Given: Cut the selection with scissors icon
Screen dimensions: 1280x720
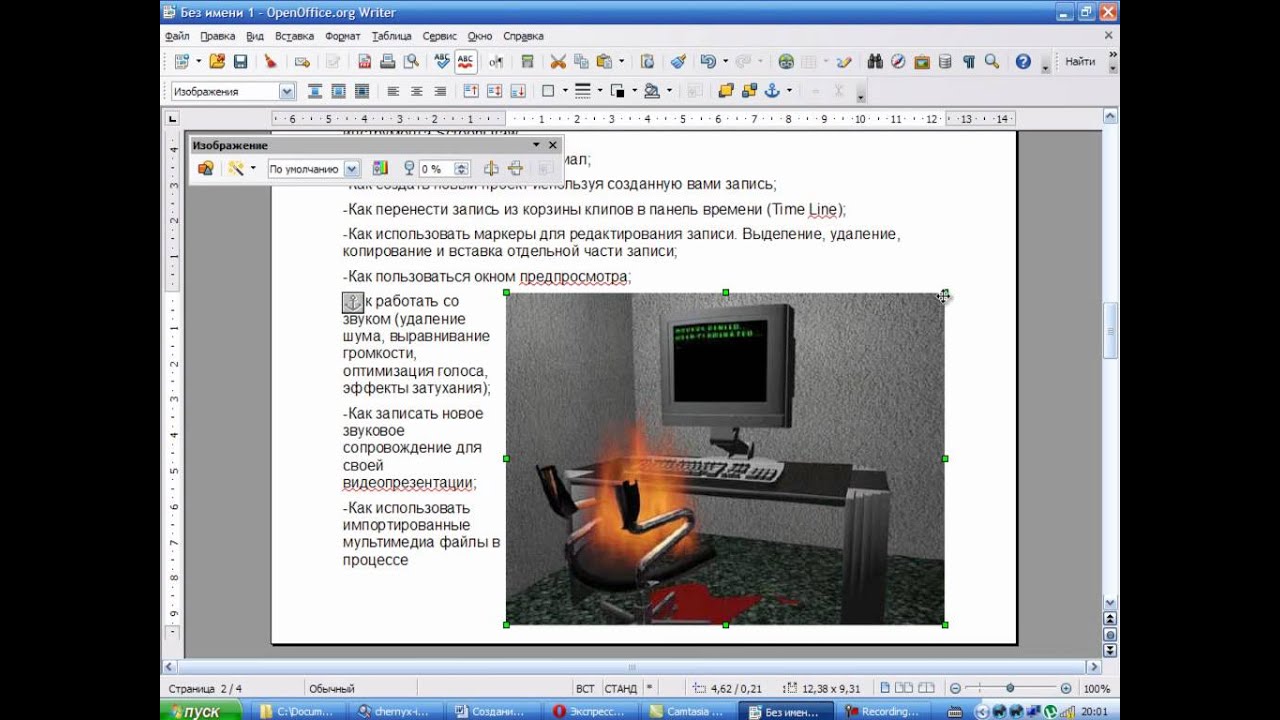Looking at the screenshot, I should pyautogui.click(x=558, y=62).
